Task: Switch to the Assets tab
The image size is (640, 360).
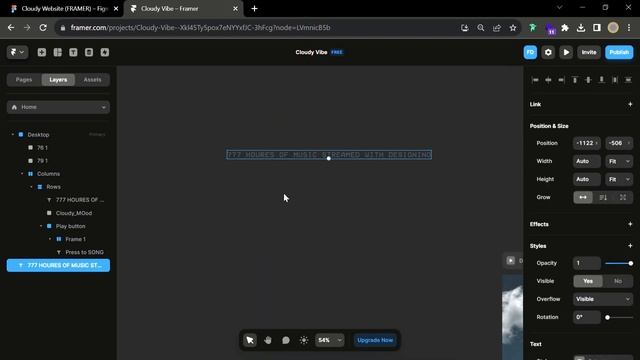Action: pyautogui.click(x=92, y=80)
